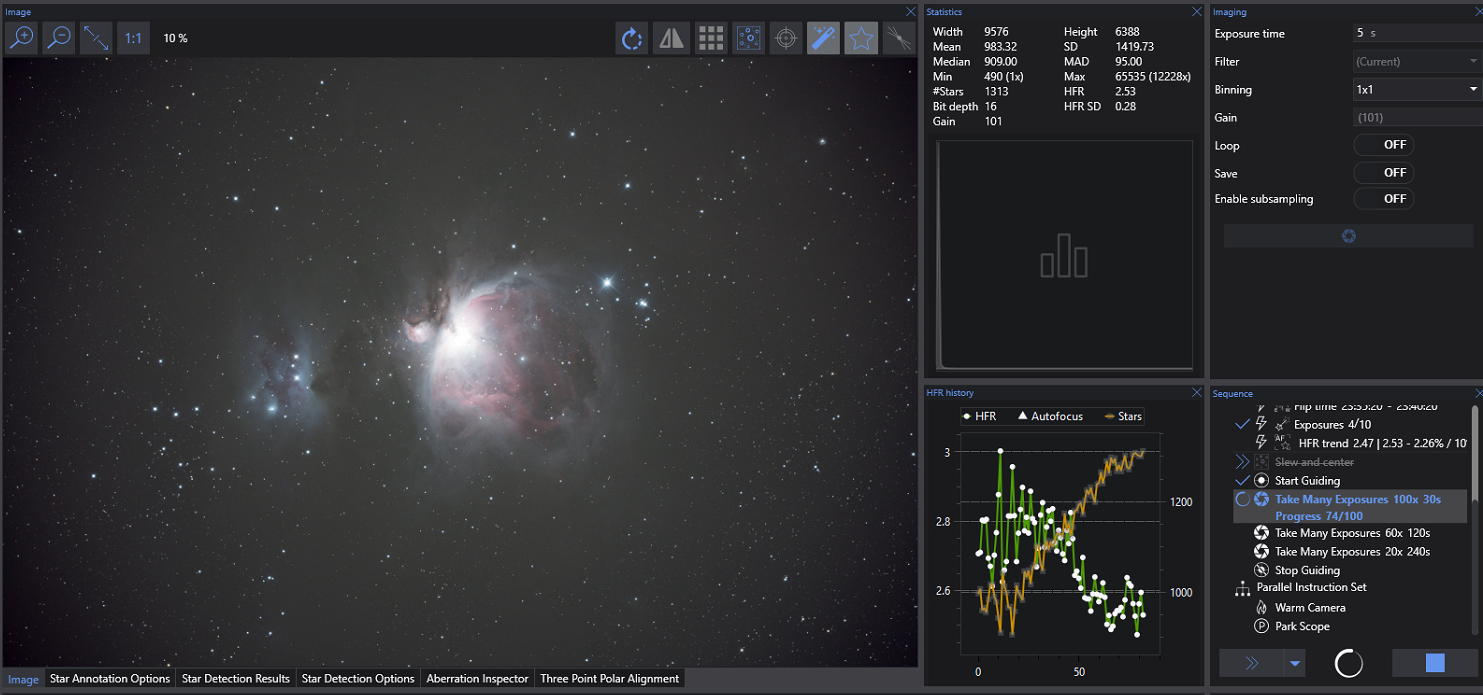This screenshot has height=695, width=1483.
Task: Open Three Point Polar Alignment tab
Action: [609, 679]
